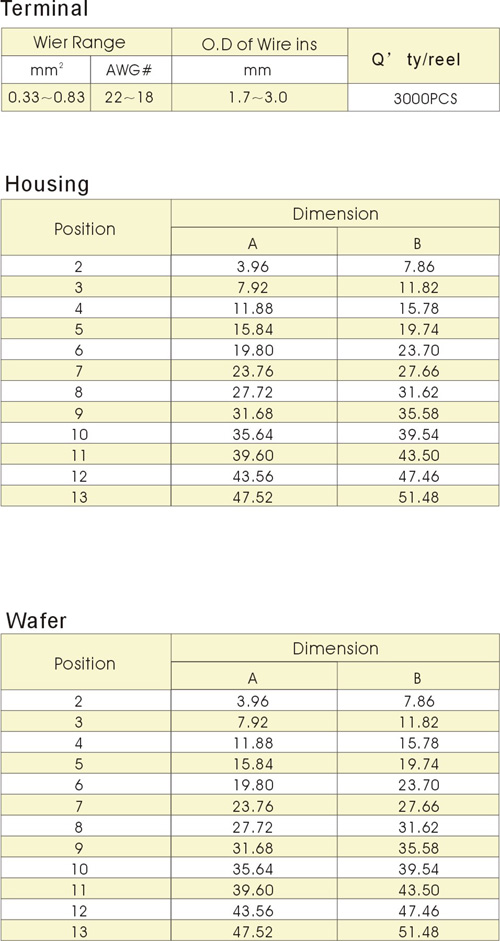
Task: Click the Housing section title
Action: (x=47, y=184)
